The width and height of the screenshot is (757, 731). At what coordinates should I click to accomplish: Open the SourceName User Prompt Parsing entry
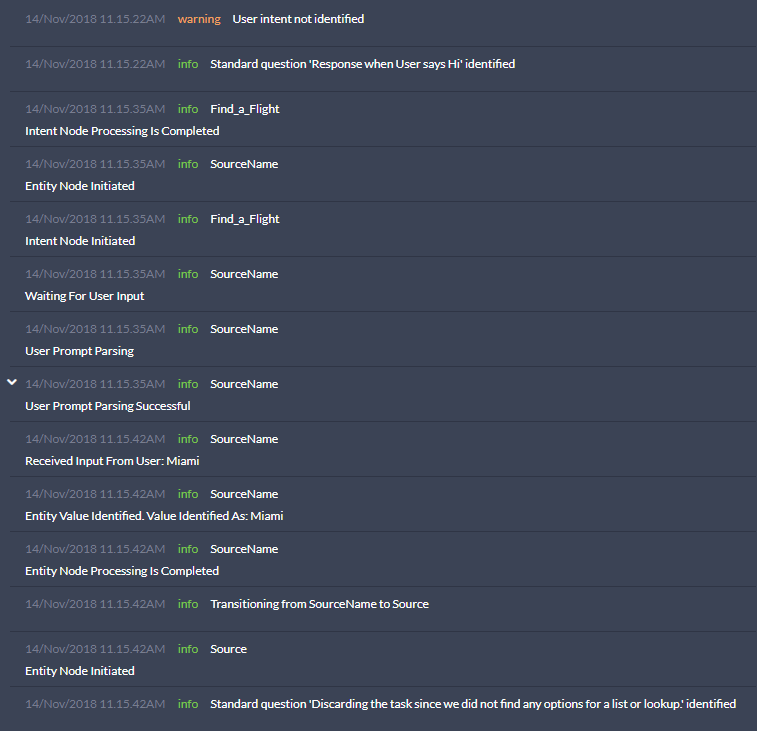[383, 339]
